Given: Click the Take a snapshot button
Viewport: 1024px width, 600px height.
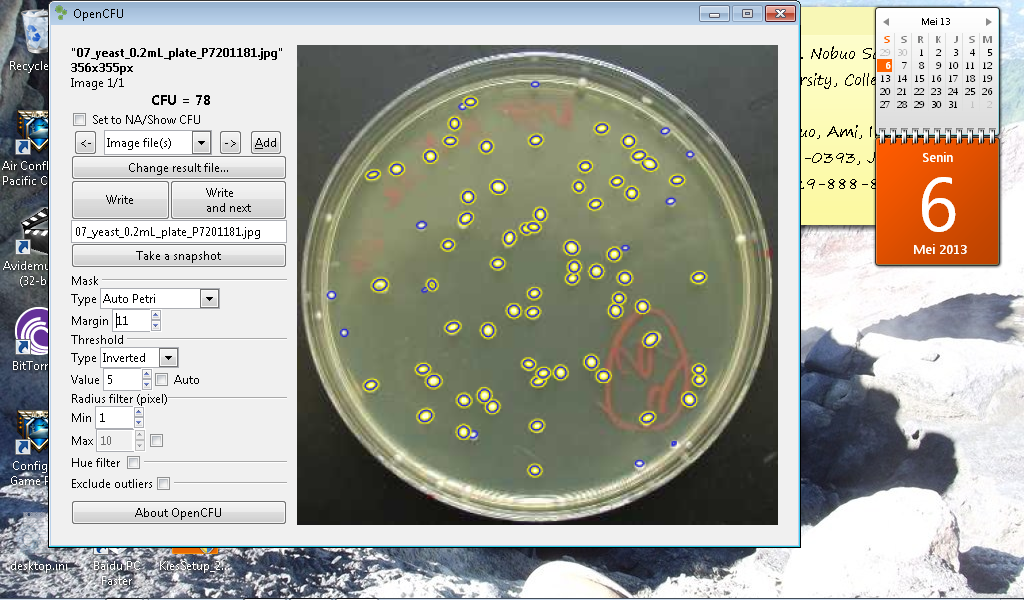Looking at the screenshot, I should pos(179,256).
